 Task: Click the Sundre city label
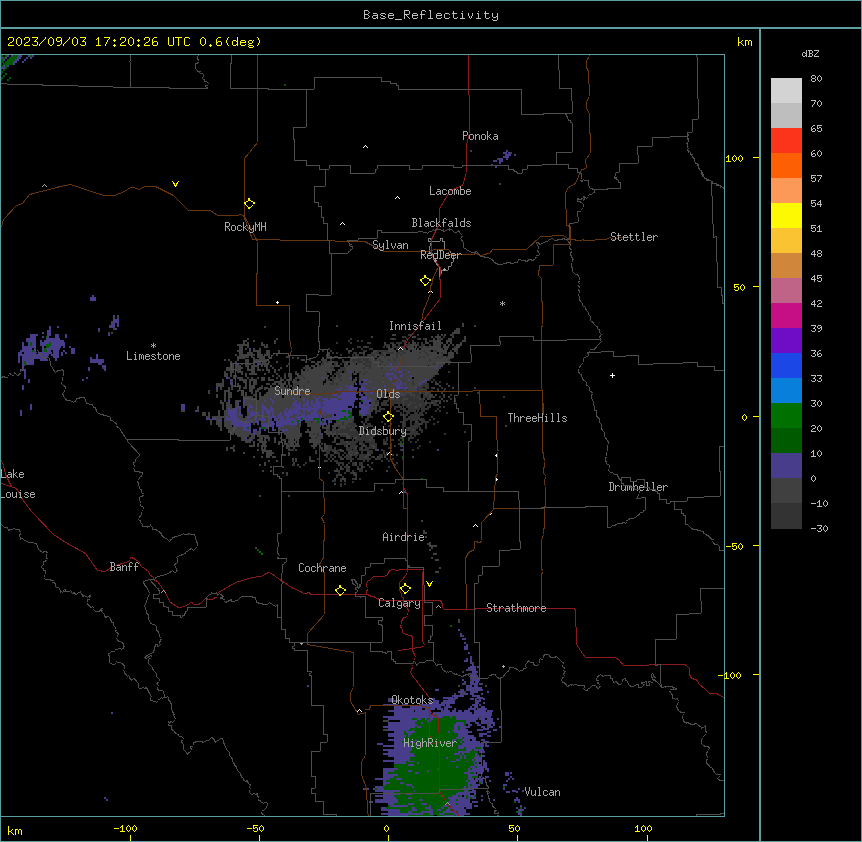pos(292,391)
